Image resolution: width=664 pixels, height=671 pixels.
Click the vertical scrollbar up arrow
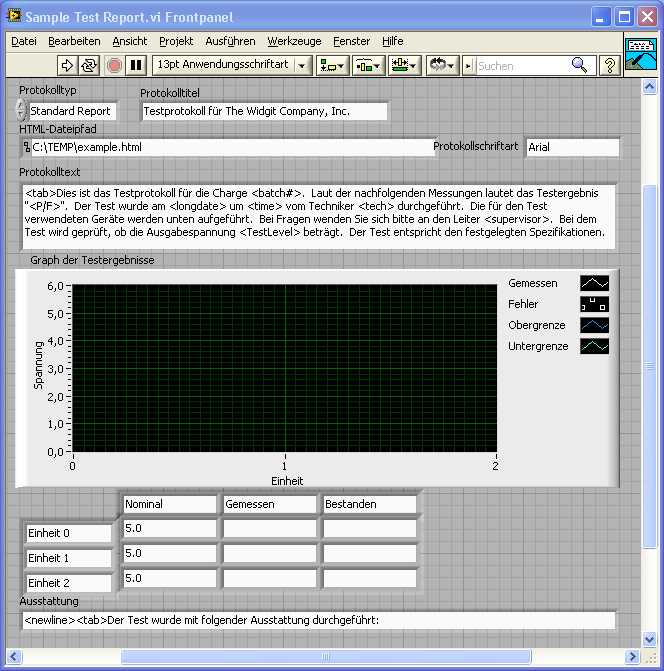649,87
